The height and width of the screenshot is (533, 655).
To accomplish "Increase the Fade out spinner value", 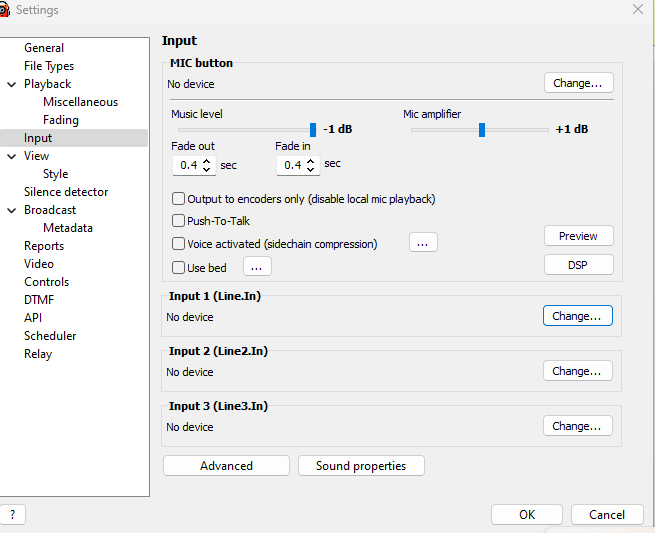I will click(x=207, y=160).
